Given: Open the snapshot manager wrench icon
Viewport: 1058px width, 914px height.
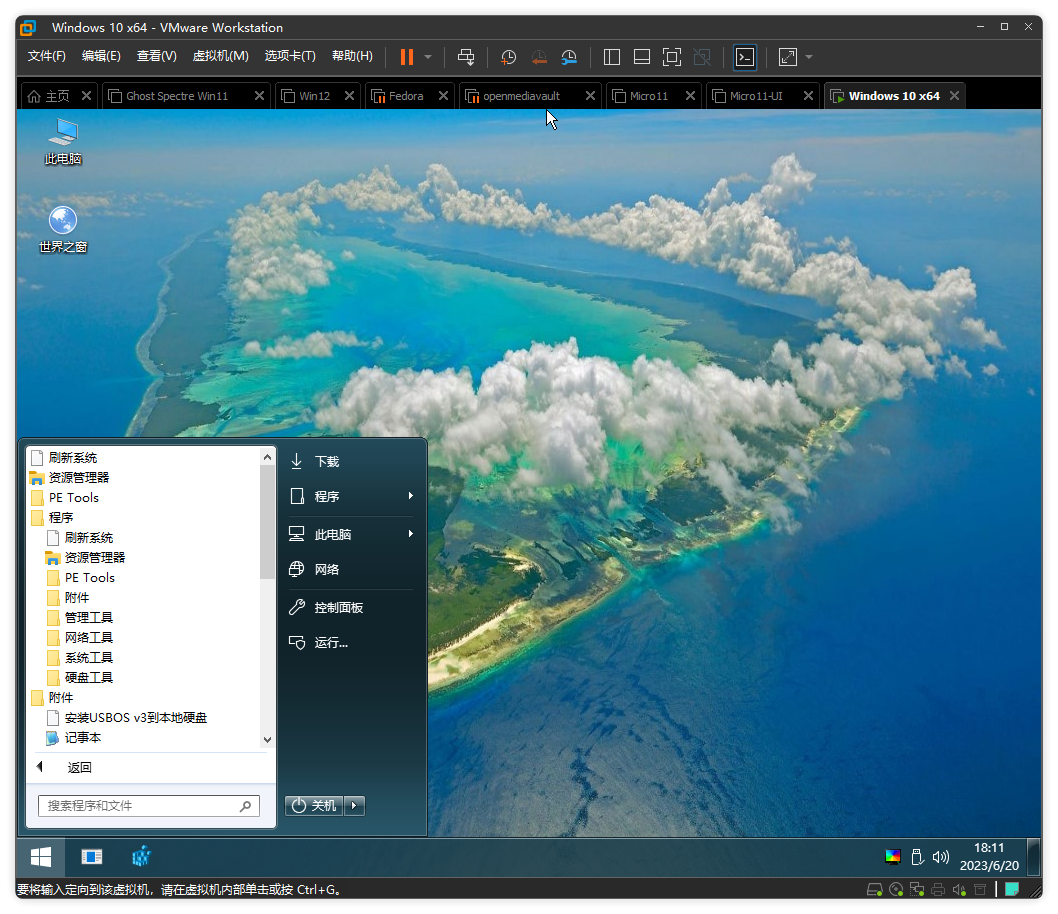Looking at the screenshot, I should coord(569,57).
